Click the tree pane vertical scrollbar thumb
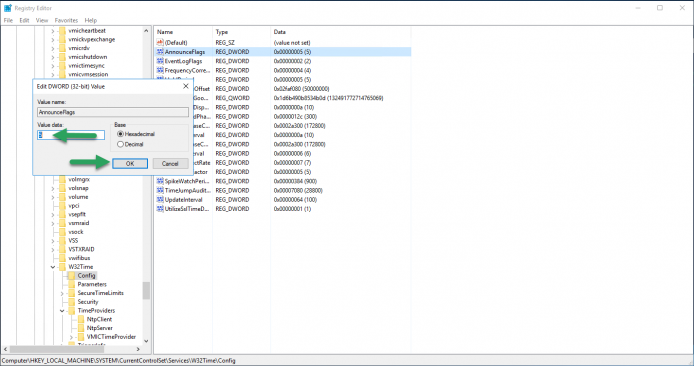Screen dimensions: 694x366 click(x=146, y=291)
